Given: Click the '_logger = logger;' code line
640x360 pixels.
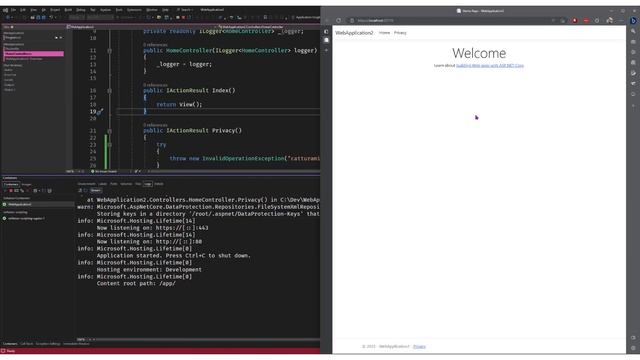Looking at the screenshot, I should point(184,64).
